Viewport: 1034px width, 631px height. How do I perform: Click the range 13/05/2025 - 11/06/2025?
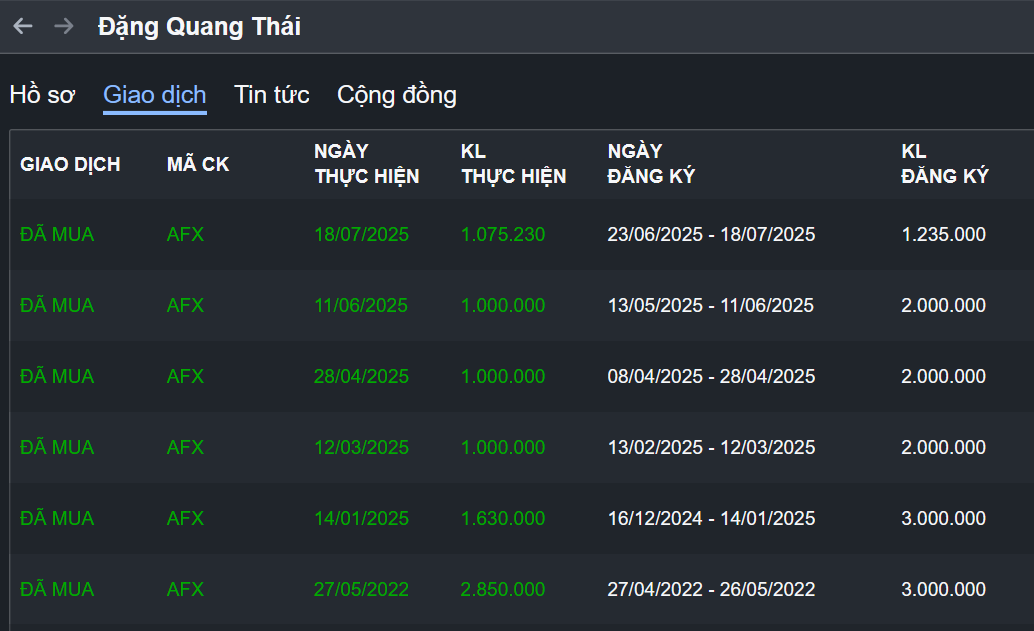711,305
